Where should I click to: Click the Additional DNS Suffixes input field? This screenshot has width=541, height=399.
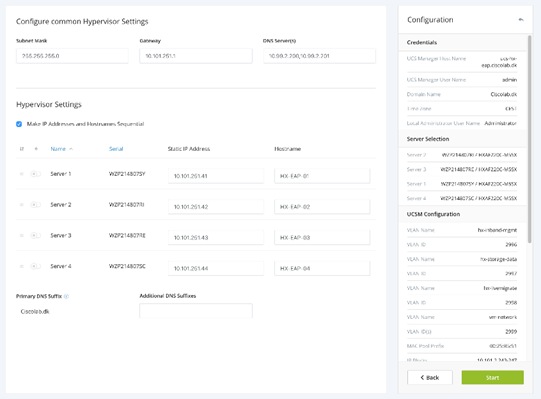[196, 311]
